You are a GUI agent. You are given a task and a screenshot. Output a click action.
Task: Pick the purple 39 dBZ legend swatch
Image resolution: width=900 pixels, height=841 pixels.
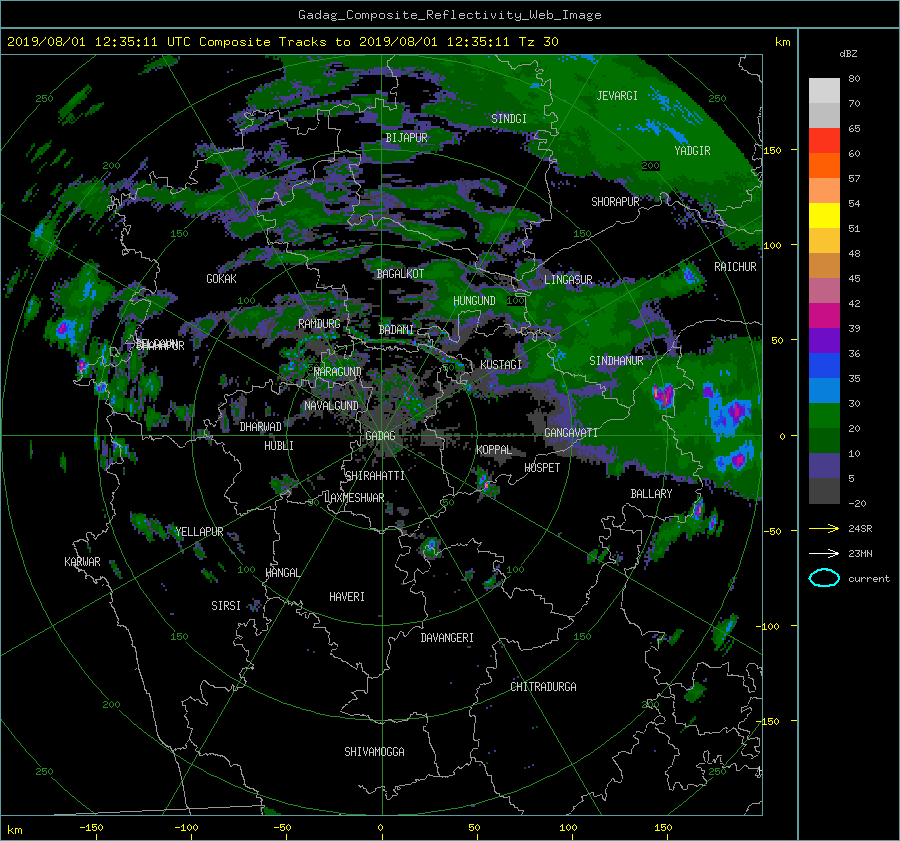click(824, 340)
